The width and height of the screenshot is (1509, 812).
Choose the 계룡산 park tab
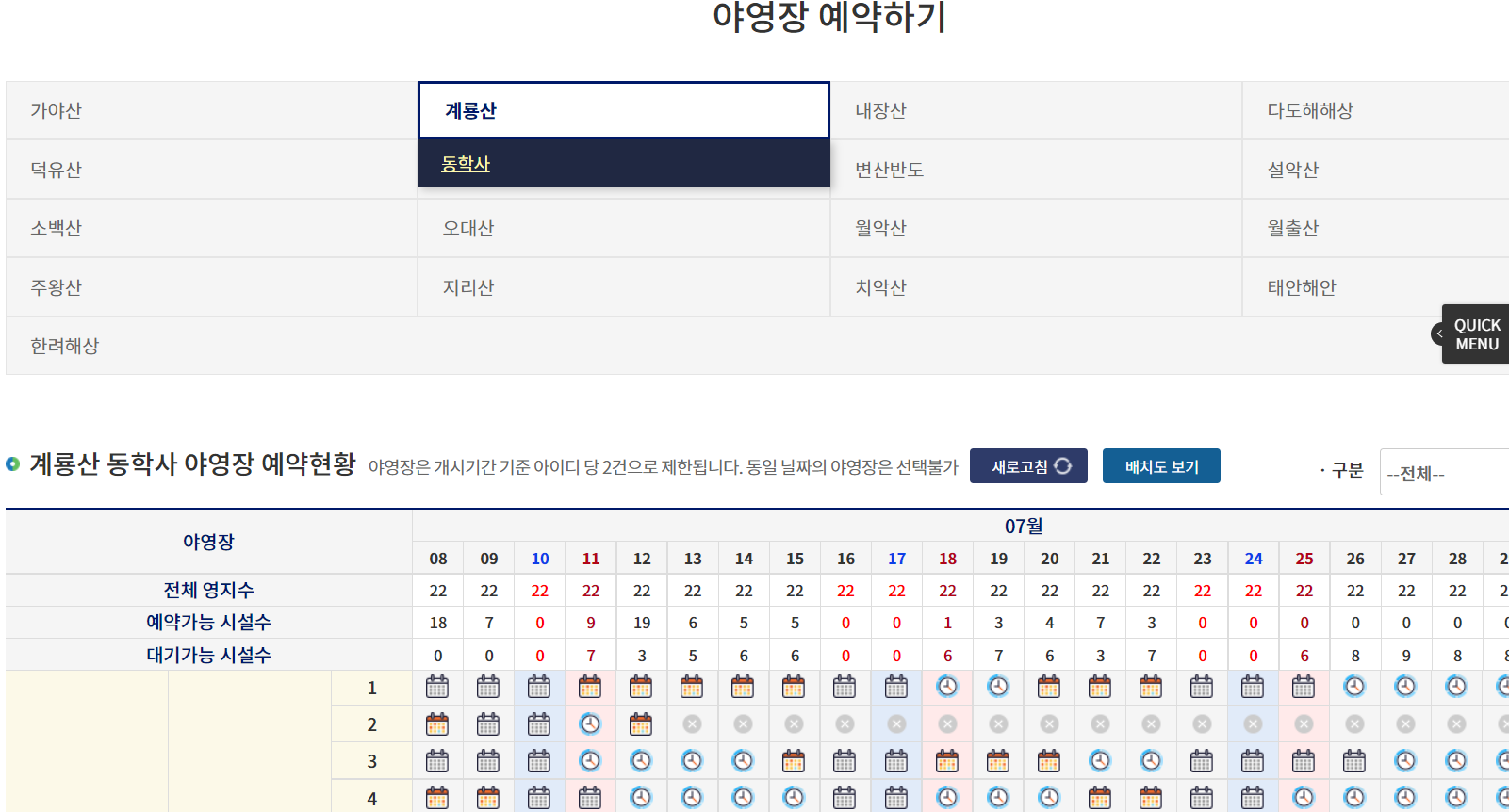624,110
